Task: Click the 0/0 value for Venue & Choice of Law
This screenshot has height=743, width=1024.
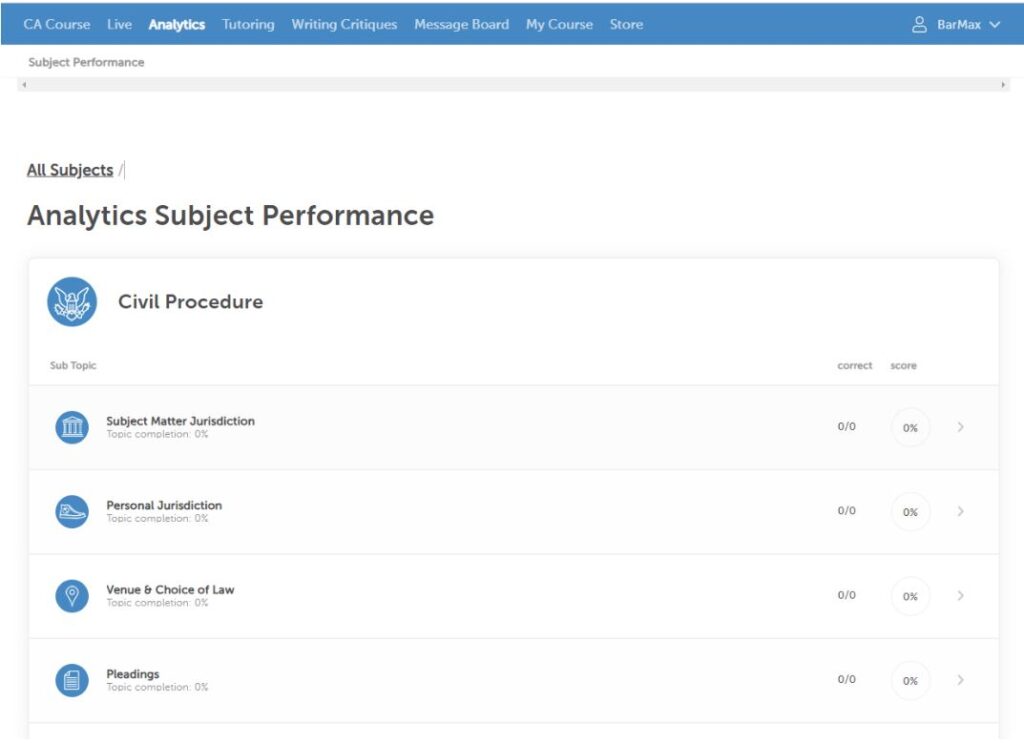Action: click(846, 595)
